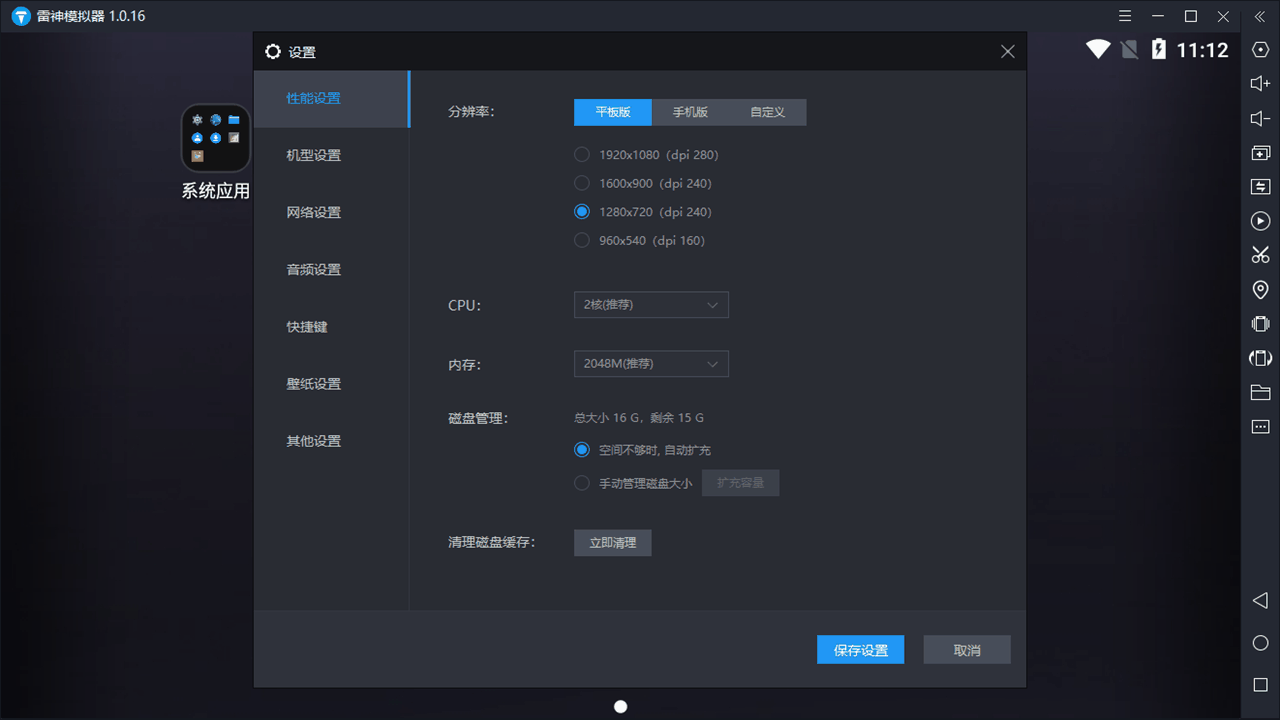Rotate the emulator screen via sidebar icon
The image size is (1280, 720).
pos(1260,357)
